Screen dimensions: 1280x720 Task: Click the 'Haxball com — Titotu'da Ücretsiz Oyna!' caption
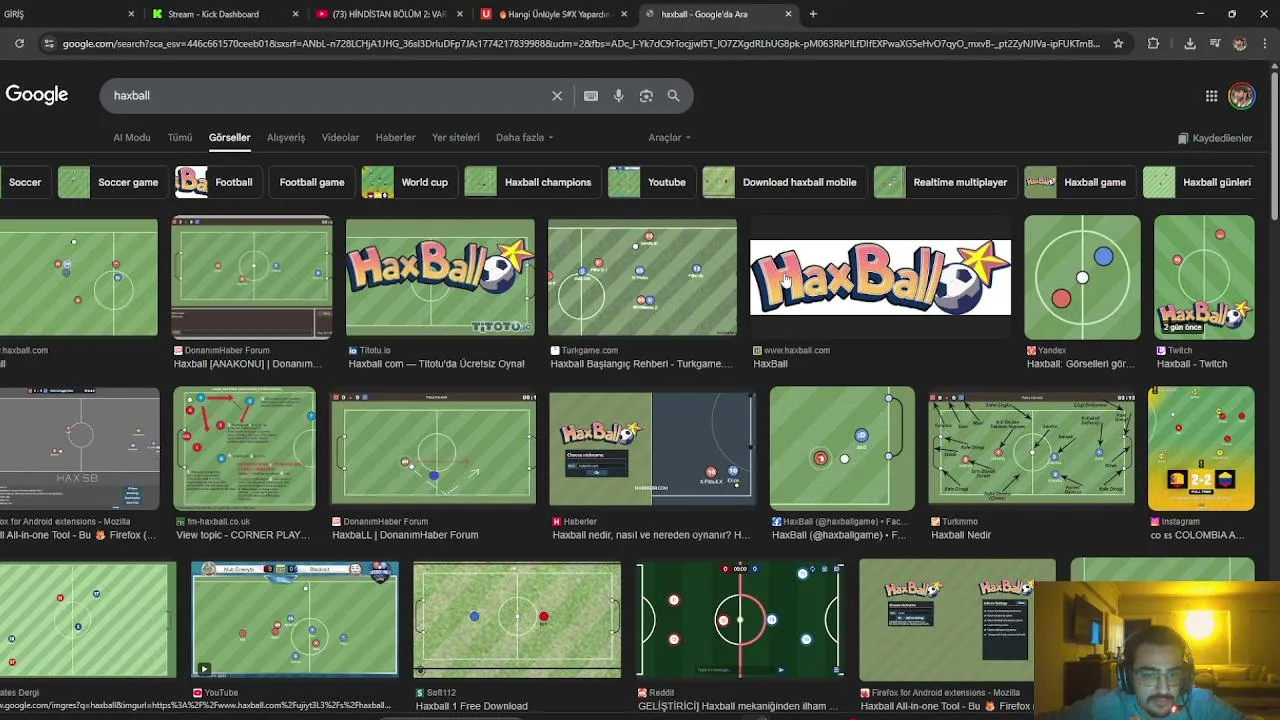[x=436, y=364]
